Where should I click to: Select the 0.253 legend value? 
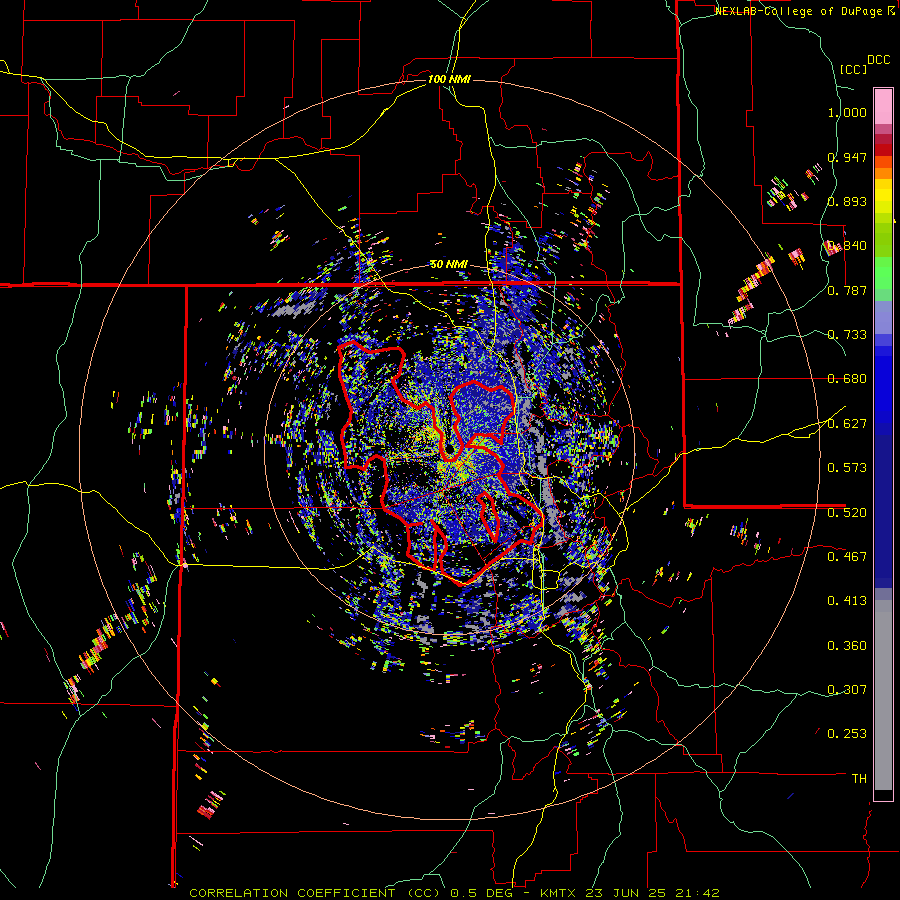[x=847, y=734]
